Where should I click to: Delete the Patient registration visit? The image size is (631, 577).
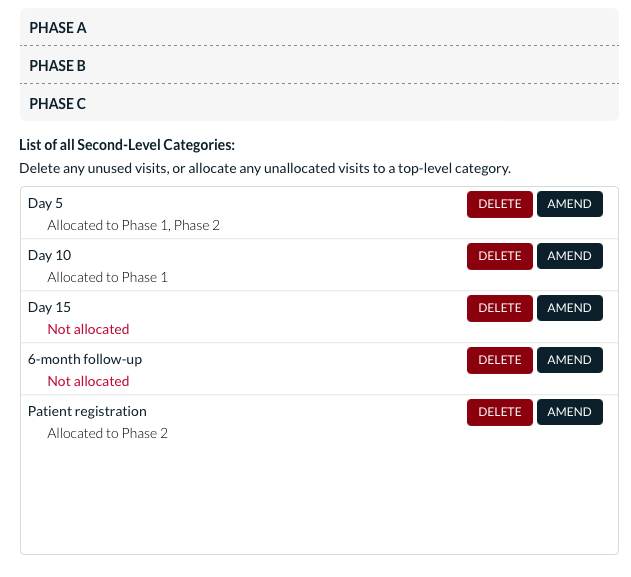(x=499, y=412)
